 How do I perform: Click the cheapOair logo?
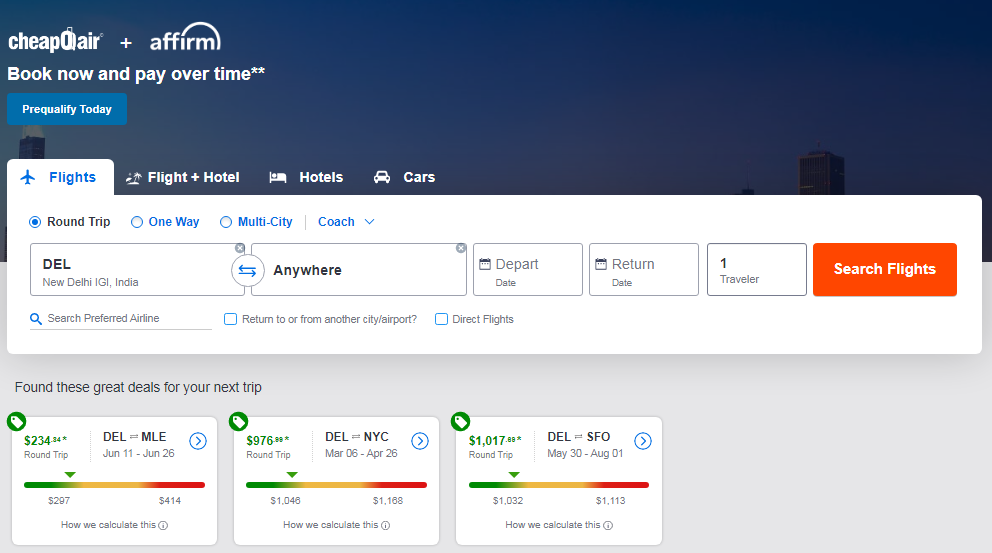pyautogui.click(x=56, y=42)
